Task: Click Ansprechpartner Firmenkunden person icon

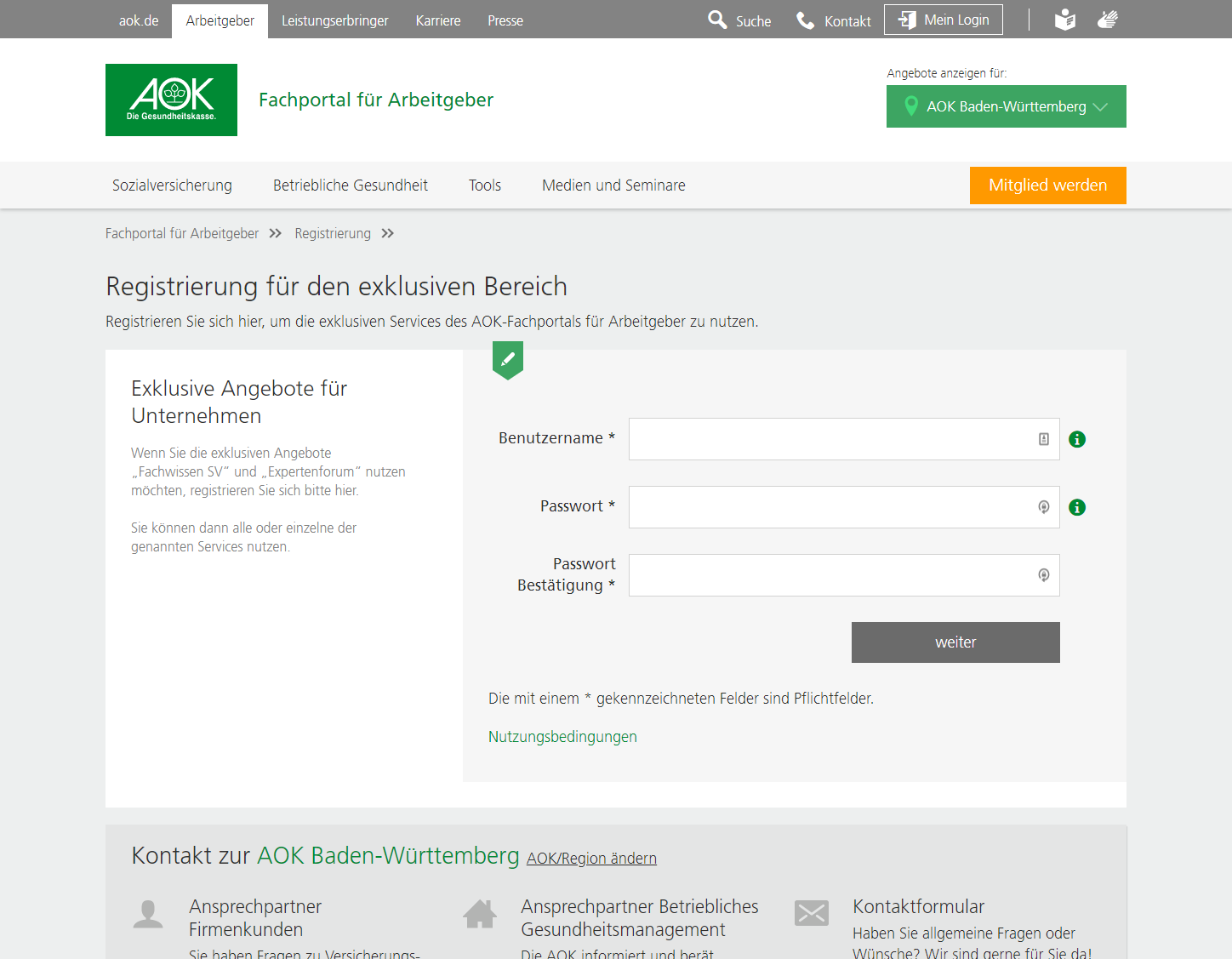Action: [148, 914]
